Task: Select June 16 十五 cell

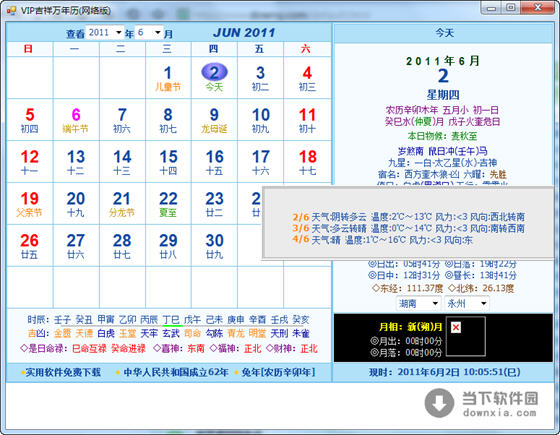Action: pyautogui.click(x=214, y=162)
